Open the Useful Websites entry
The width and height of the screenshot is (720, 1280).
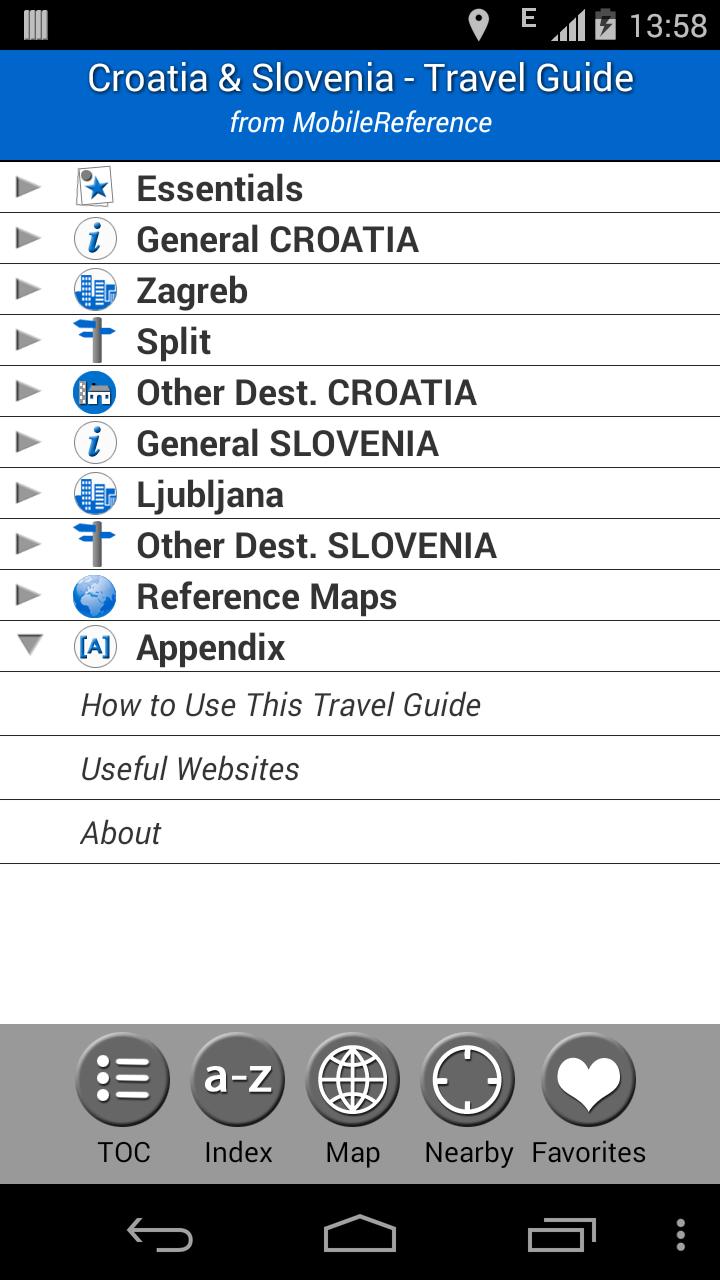189,768
